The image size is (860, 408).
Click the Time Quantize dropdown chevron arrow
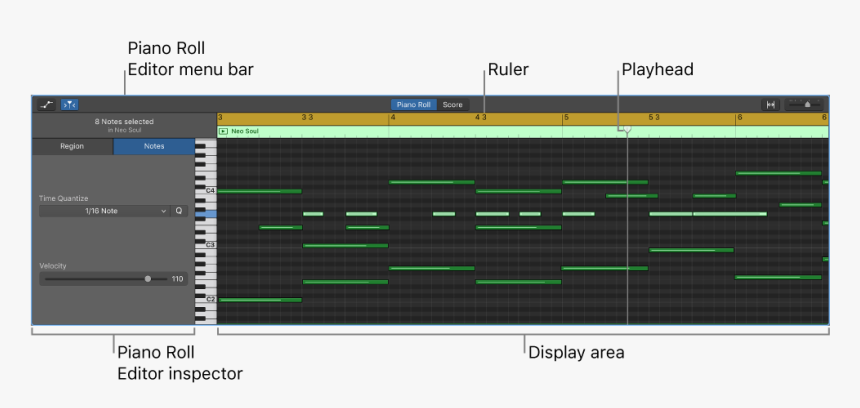tap(164, 211)
